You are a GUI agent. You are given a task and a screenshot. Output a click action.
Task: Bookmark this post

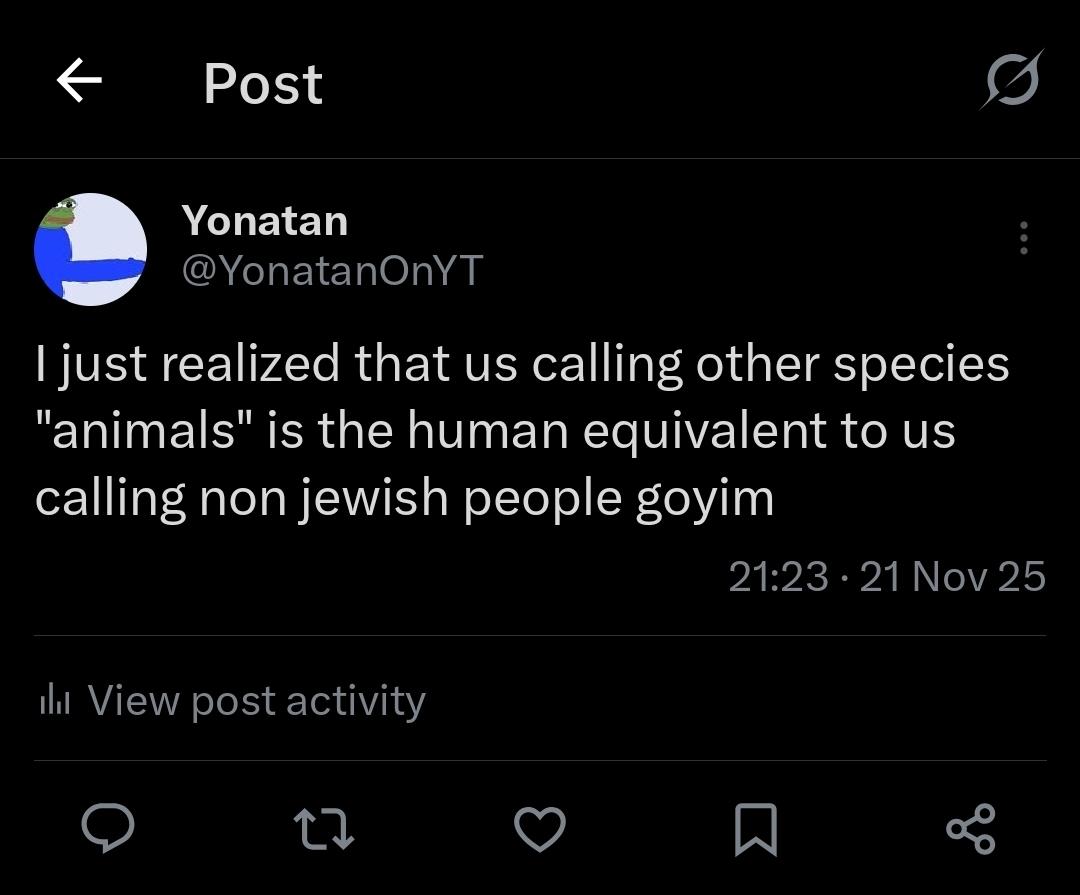756,830
